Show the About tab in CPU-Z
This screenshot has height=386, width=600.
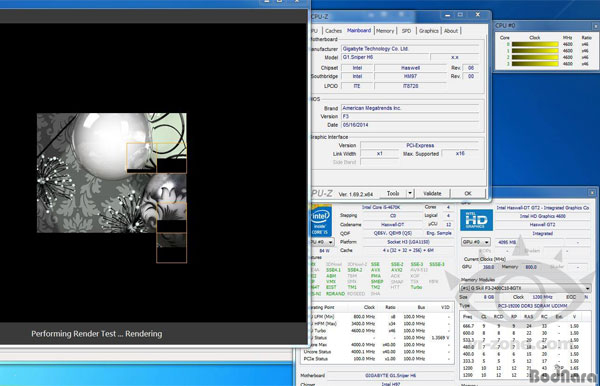pyautogui.click(x=451, y=31)
